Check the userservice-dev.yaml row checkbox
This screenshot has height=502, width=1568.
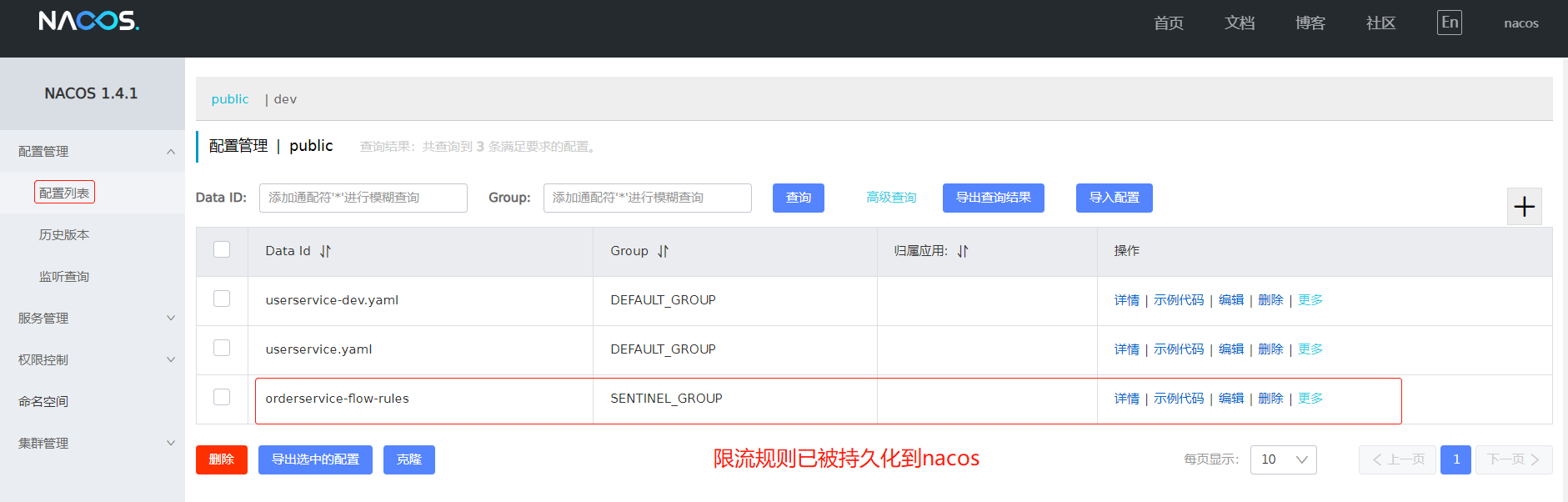point(222,299)
